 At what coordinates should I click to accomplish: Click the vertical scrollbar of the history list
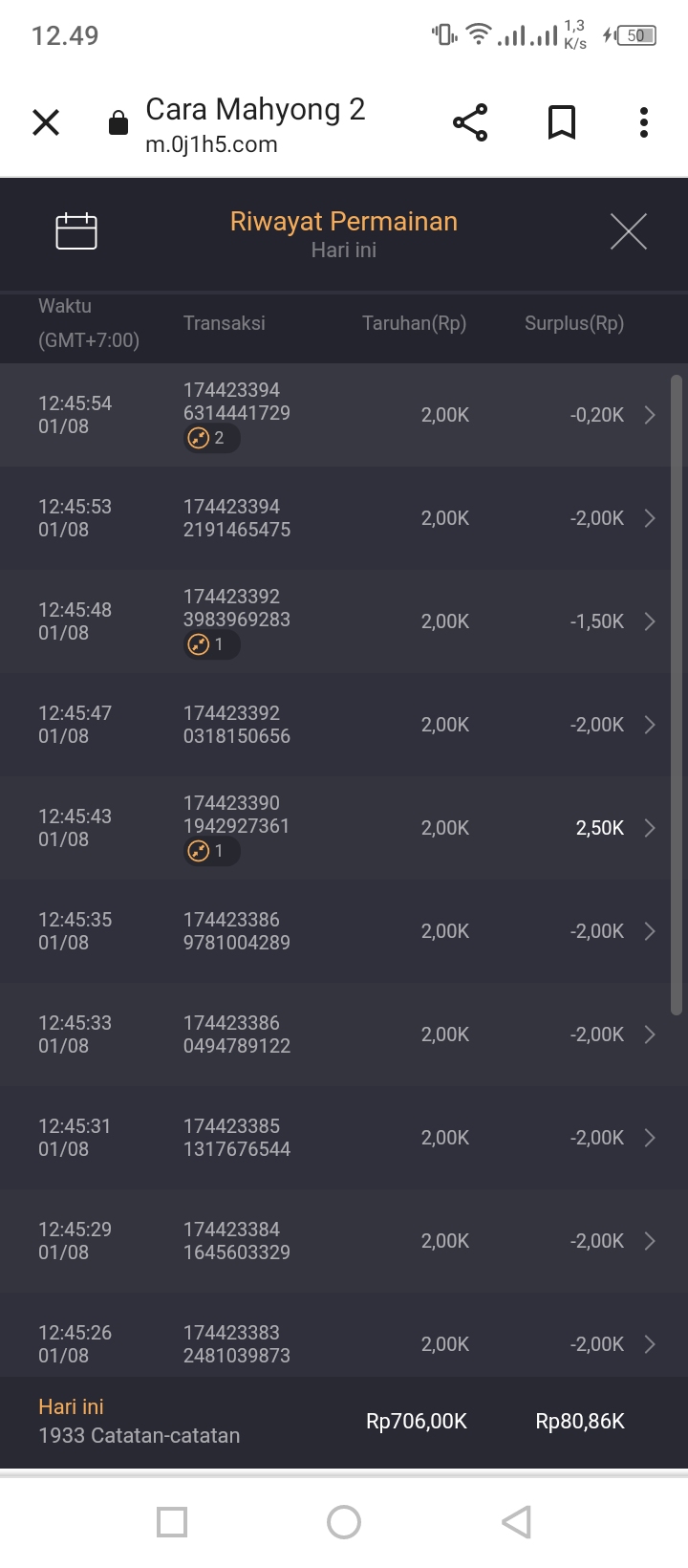677,694
